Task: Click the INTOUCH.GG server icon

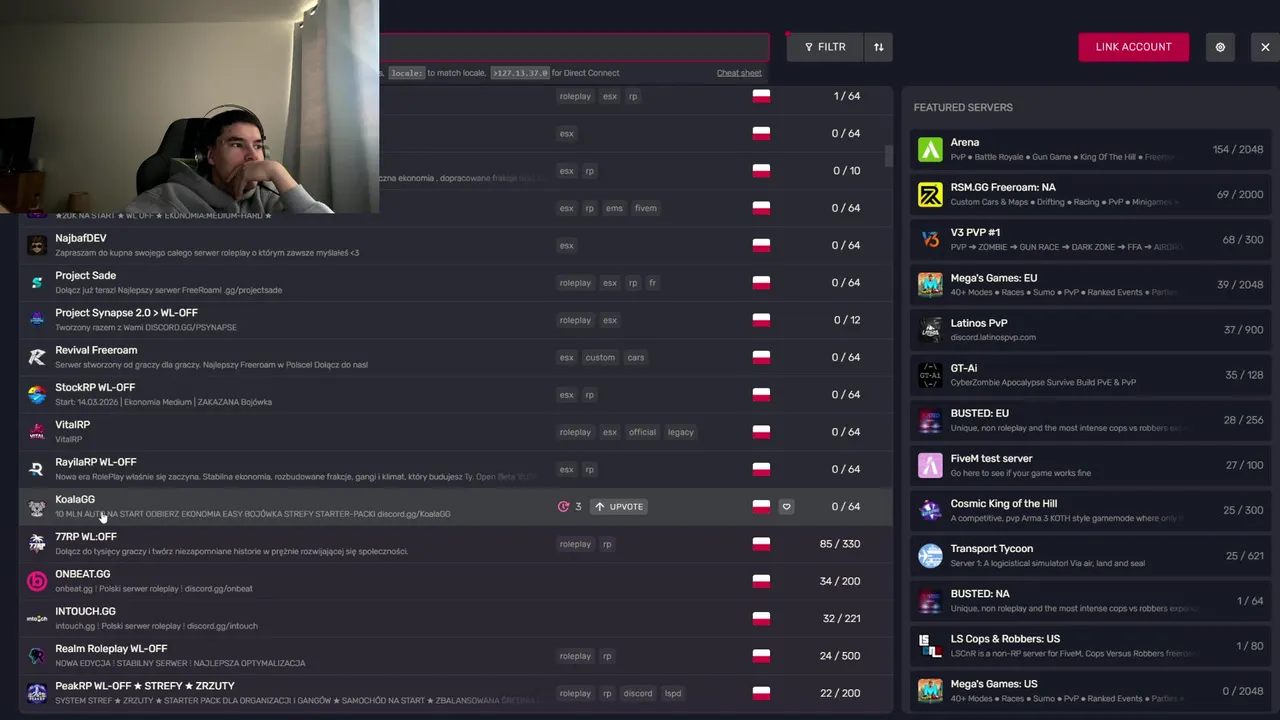Action: (x=37, y=619)
